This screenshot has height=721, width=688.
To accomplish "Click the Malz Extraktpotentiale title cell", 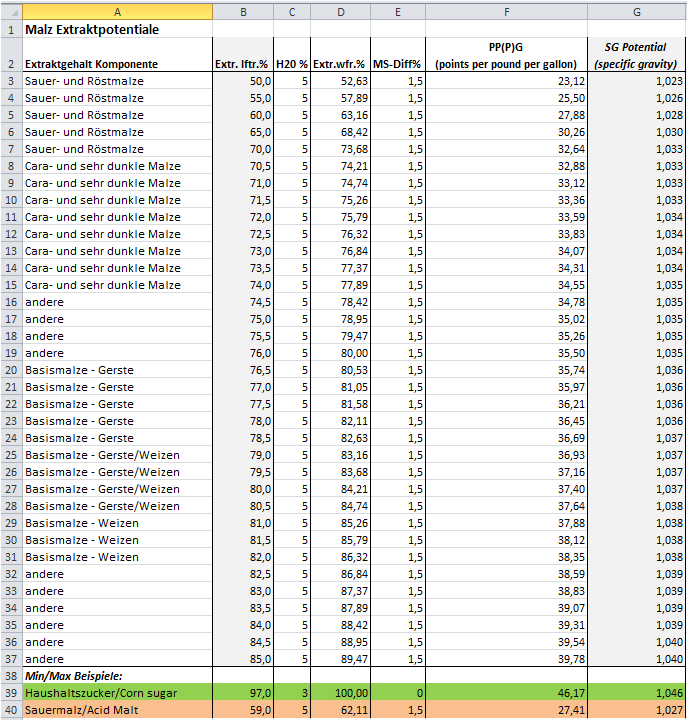I will click(116, 29).
